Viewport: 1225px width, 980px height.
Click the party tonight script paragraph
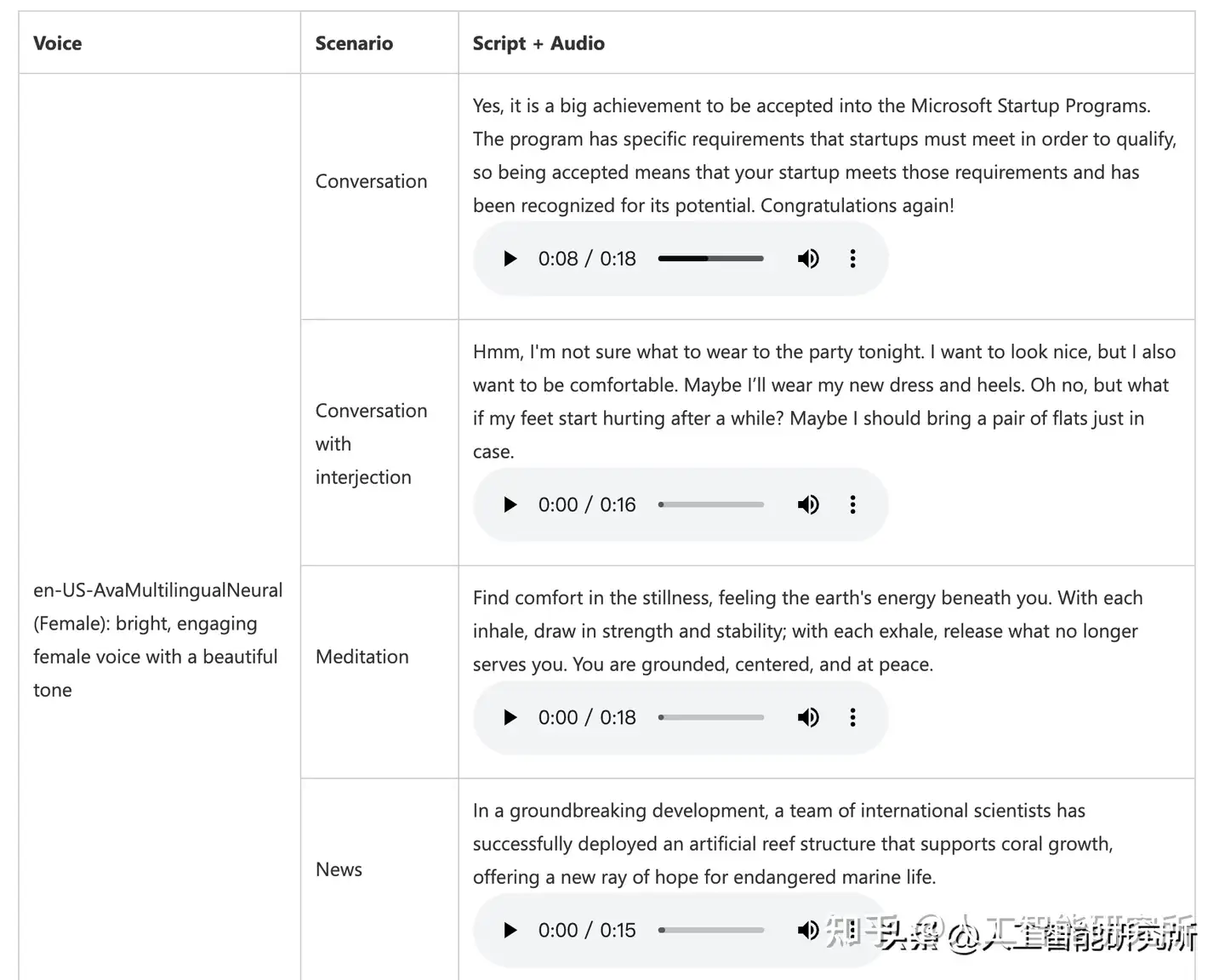(824, 402)
